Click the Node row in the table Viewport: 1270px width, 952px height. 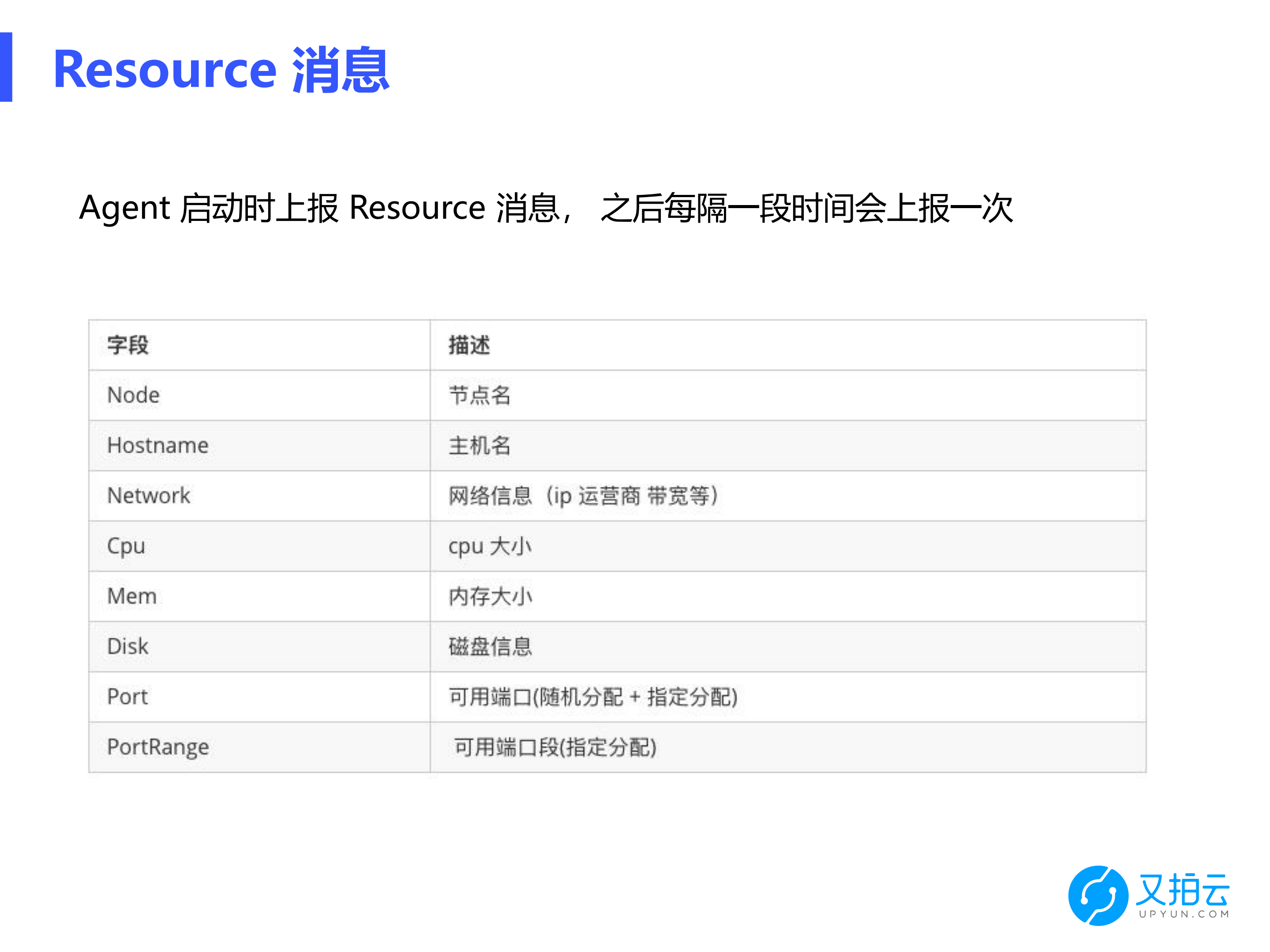click(x=133, y=395)
